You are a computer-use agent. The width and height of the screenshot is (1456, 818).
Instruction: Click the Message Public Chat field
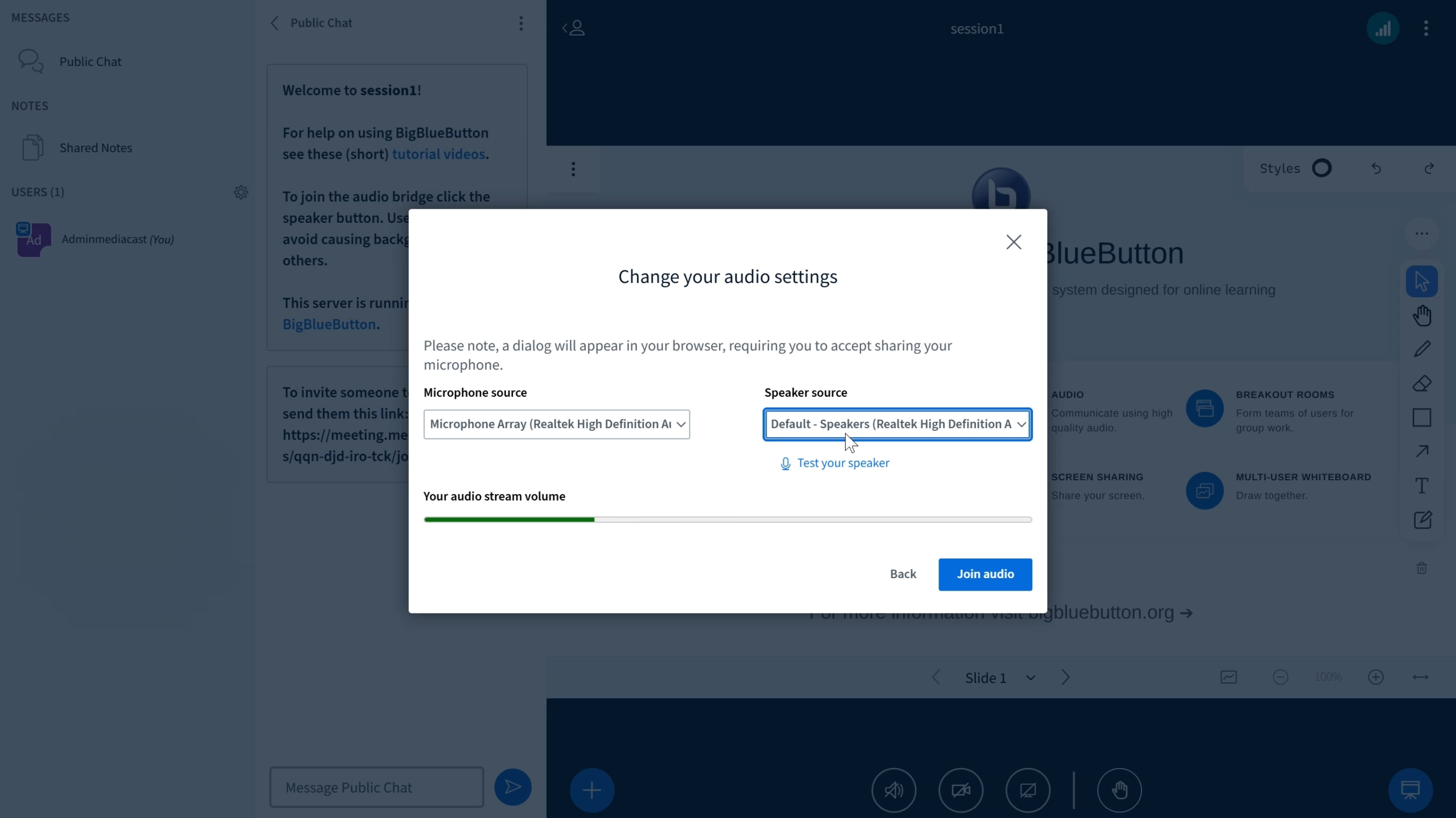click(377, 787)
